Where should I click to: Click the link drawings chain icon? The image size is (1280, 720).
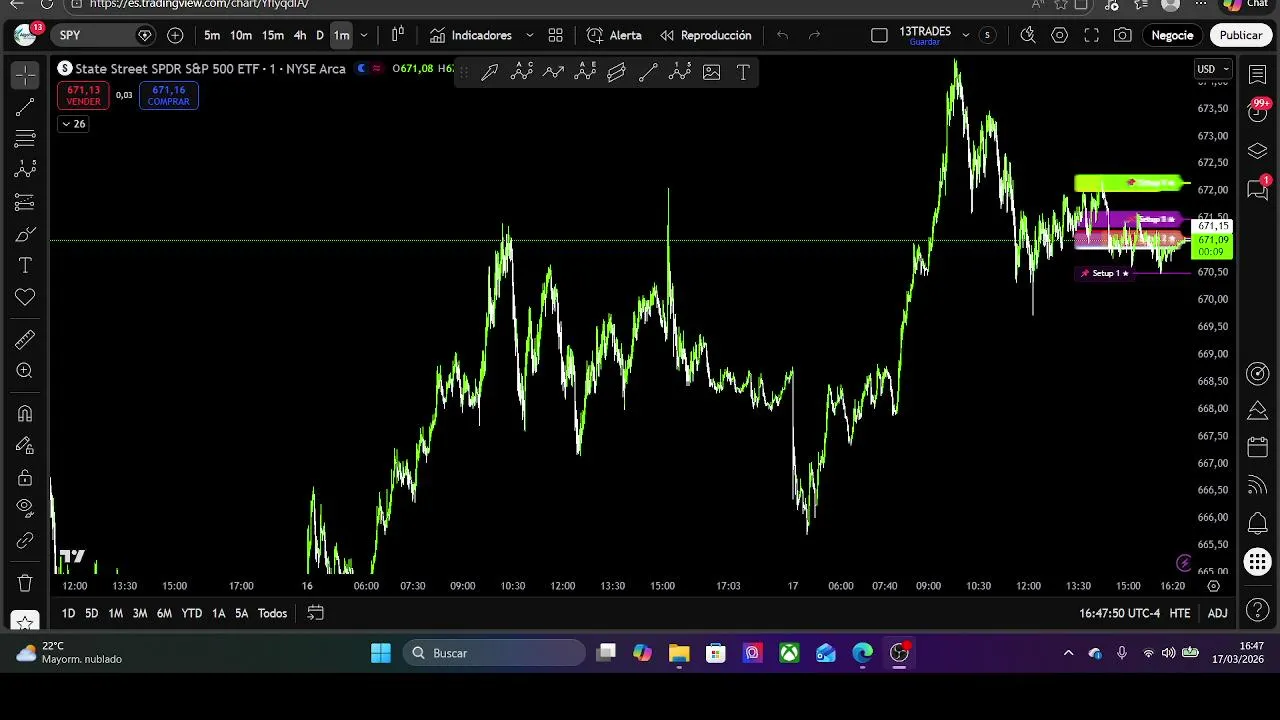pyautogui.click(x=25, y=540)
